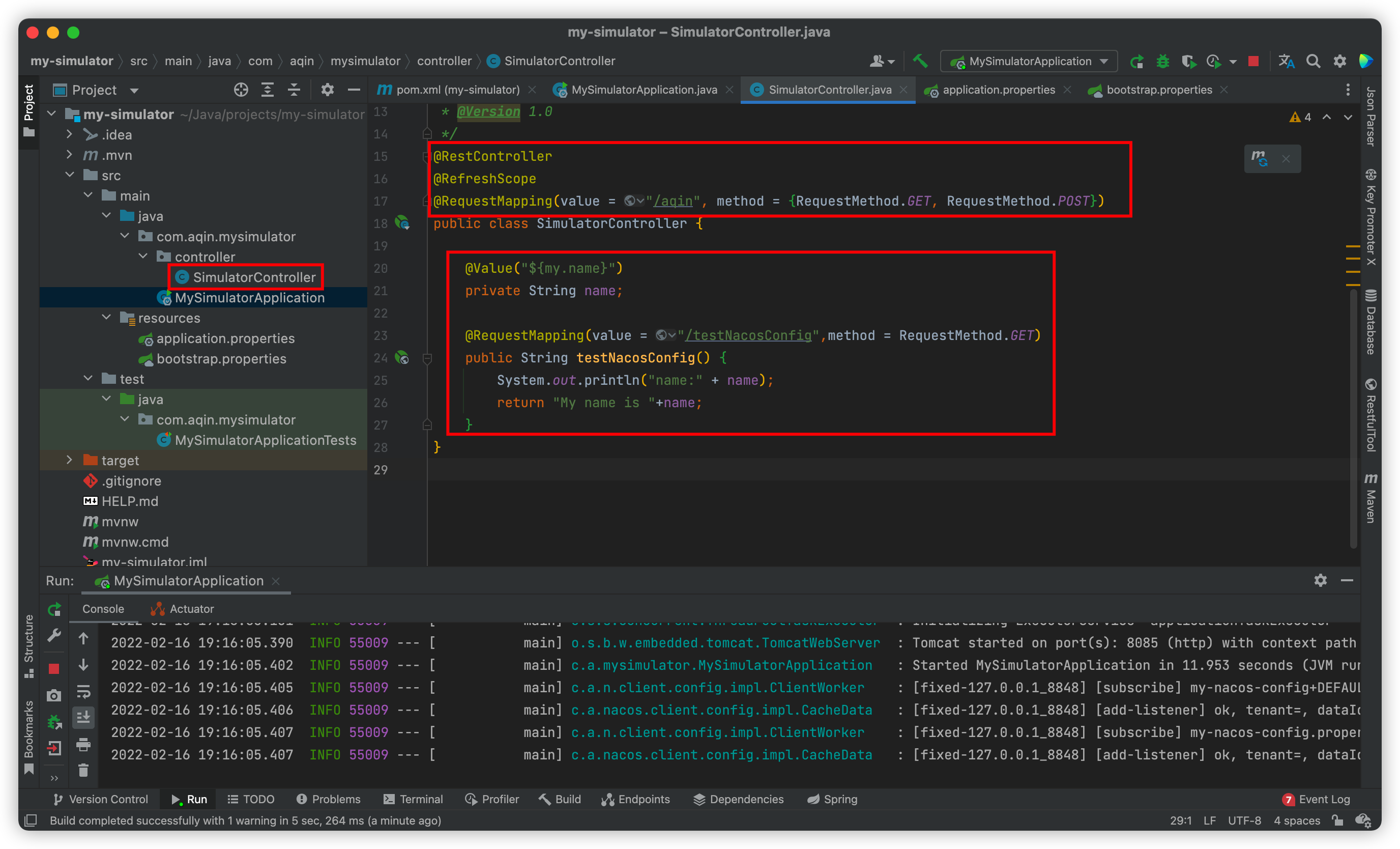Hide the Project tool window

[354, 89]
